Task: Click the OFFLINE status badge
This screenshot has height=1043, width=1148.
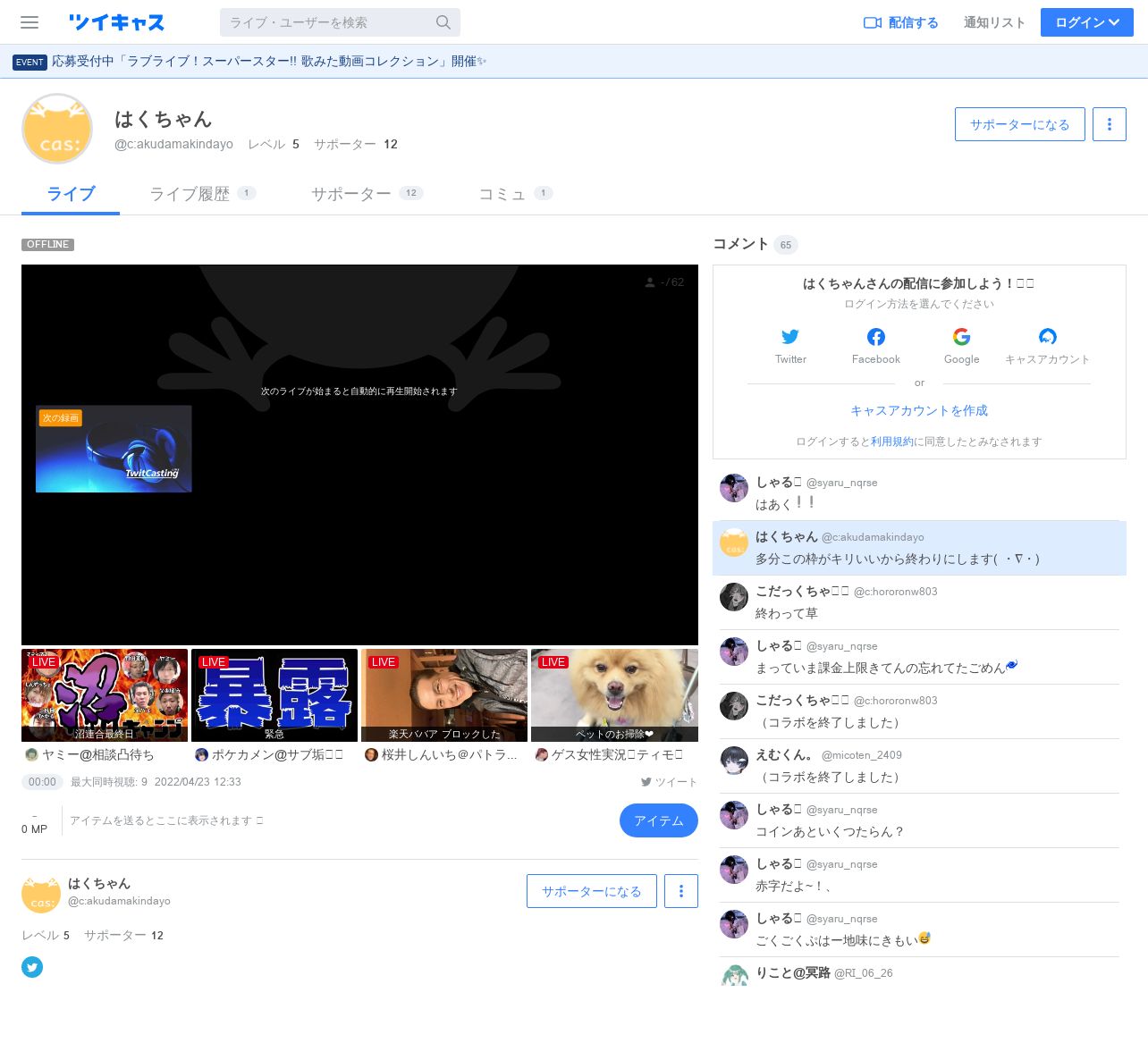Action: (48, 244)
